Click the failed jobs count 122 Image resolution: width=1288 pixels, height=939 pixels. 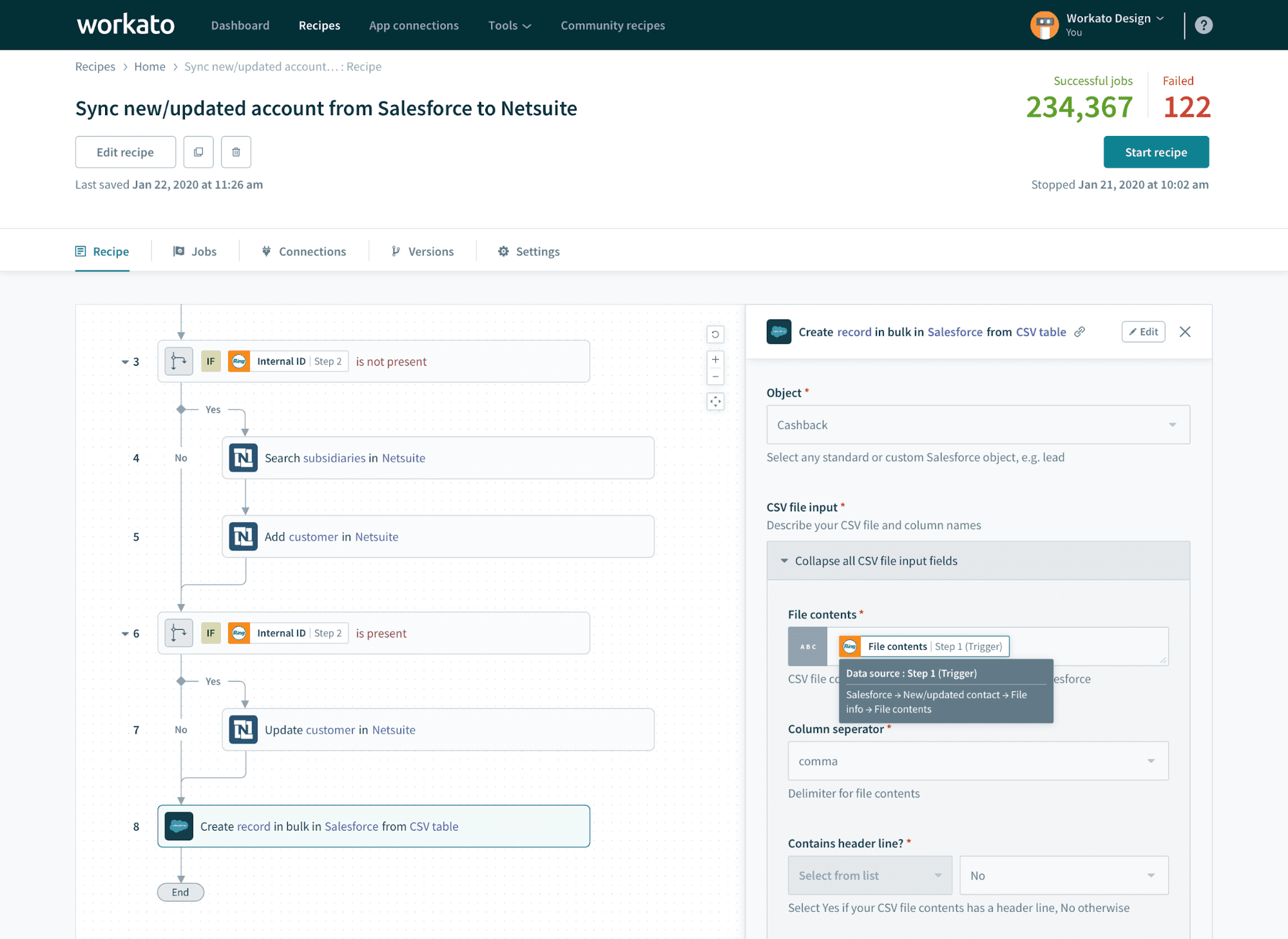coord(1187,107)
